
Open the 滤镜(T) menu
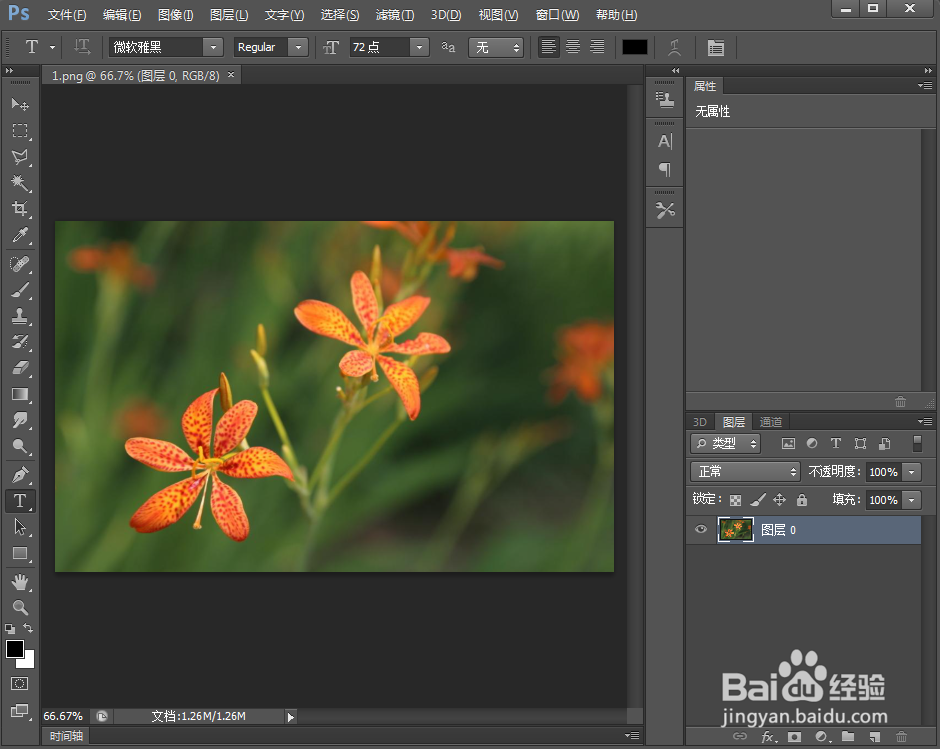[x=394, y=15]
